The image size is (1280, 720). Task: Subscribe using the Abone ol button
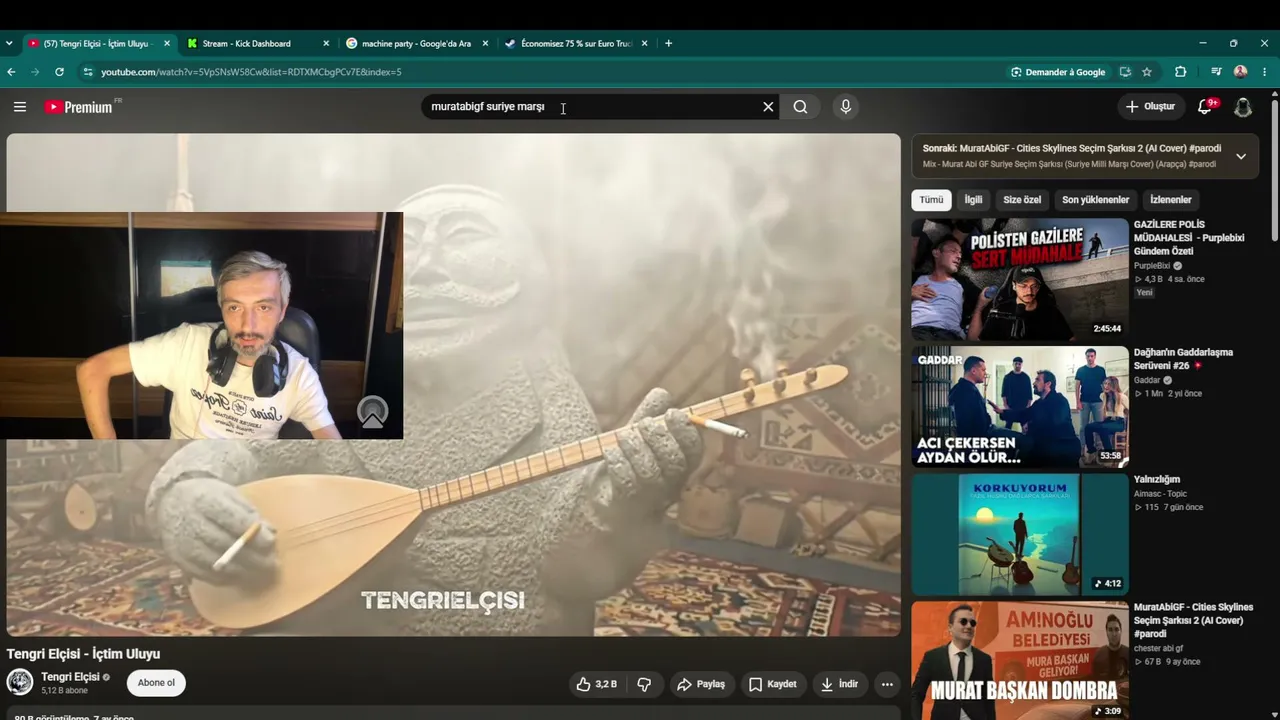pos(156,683)
